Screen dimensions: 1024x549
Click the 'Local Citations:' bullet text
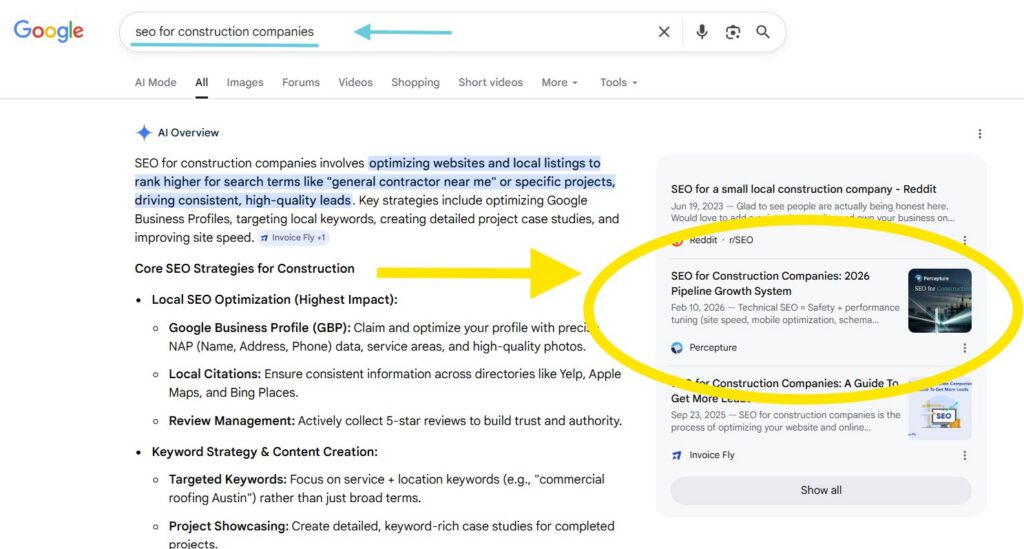(214, 374)
